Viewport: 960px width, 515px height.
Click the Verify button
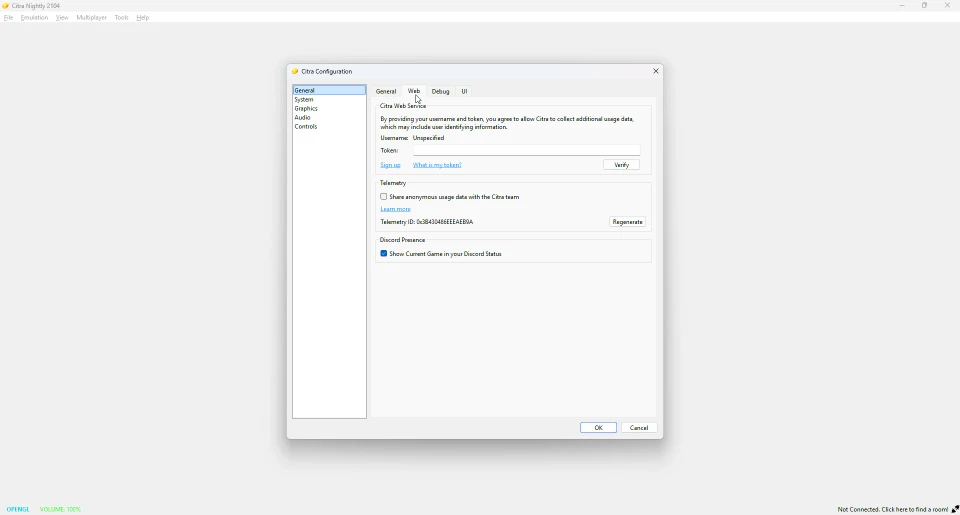click(x=621, y=165)
